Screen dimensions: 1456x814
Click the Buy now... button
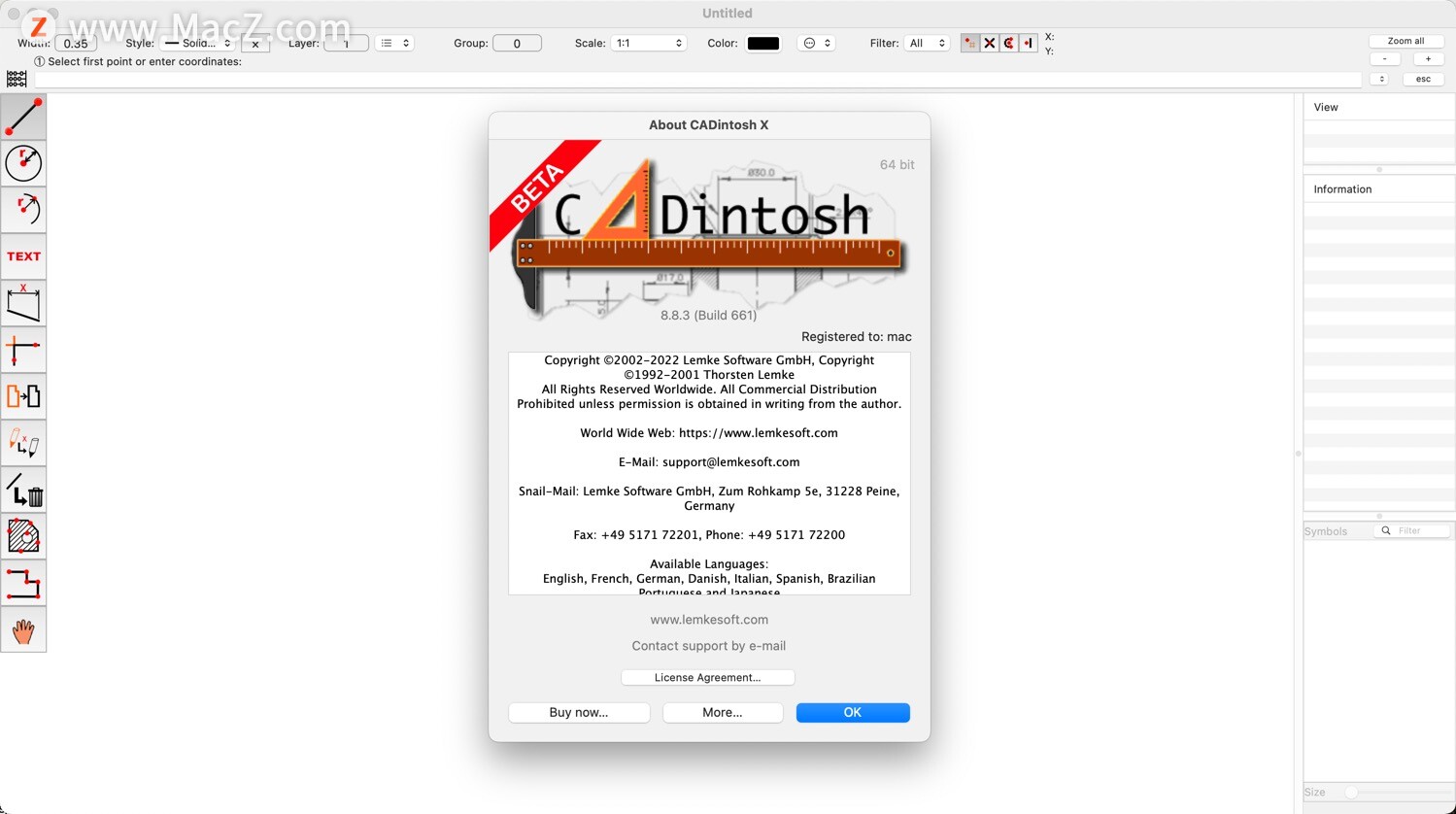579,712
